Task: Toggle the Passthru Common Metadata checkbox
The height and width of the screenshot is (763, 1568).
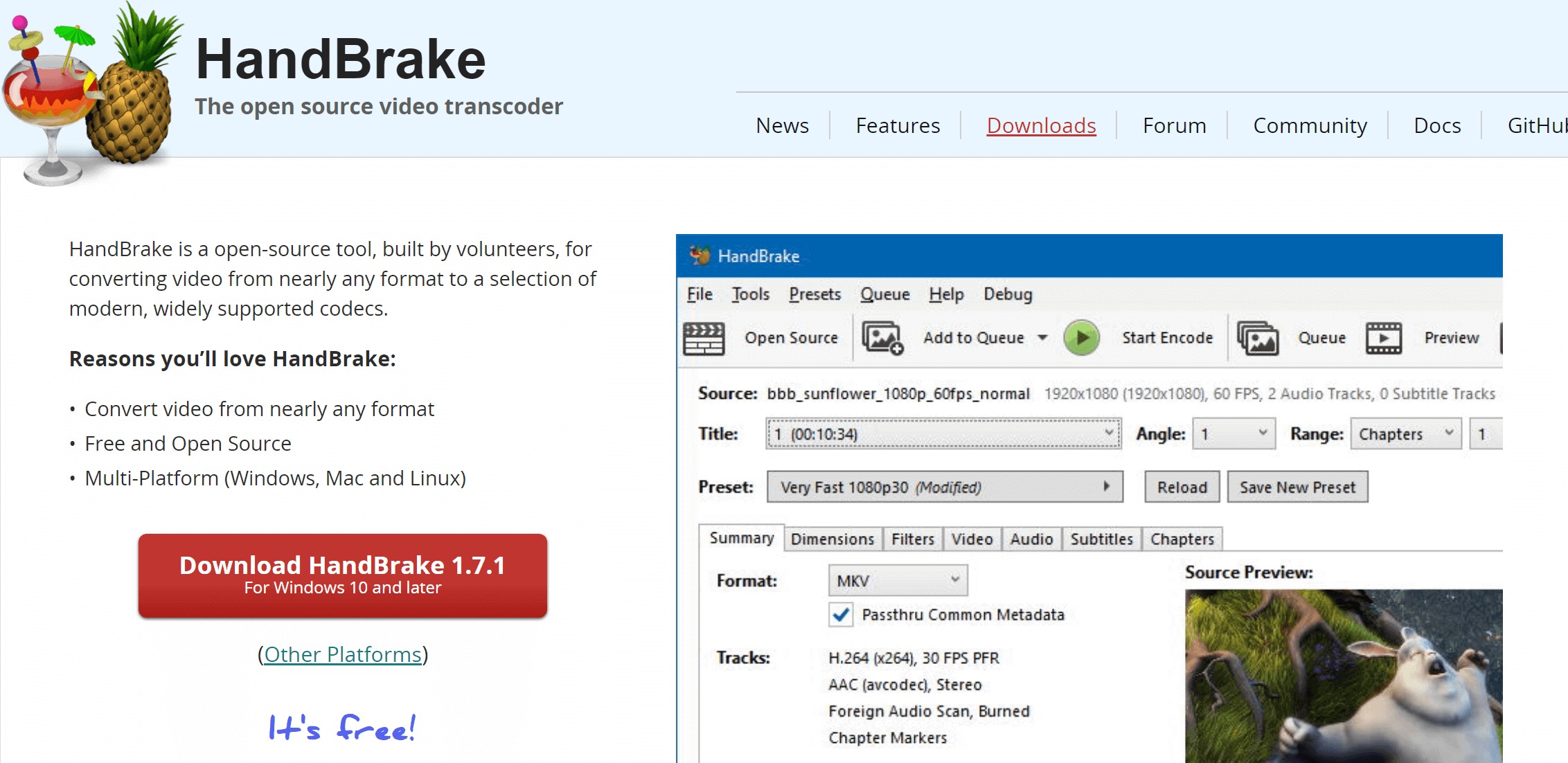Action: click(x=841, y=615)
